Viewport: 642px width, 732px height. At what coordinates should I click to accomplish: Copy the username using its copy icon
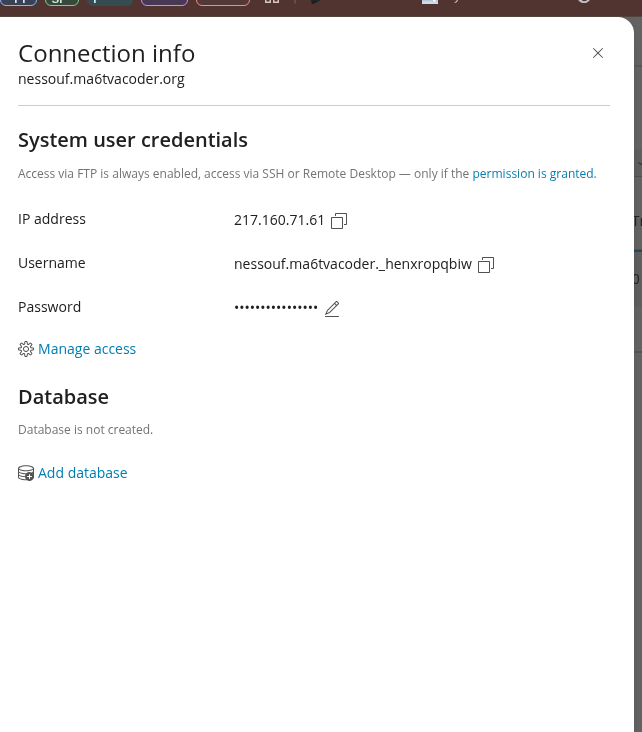[486, 265]
